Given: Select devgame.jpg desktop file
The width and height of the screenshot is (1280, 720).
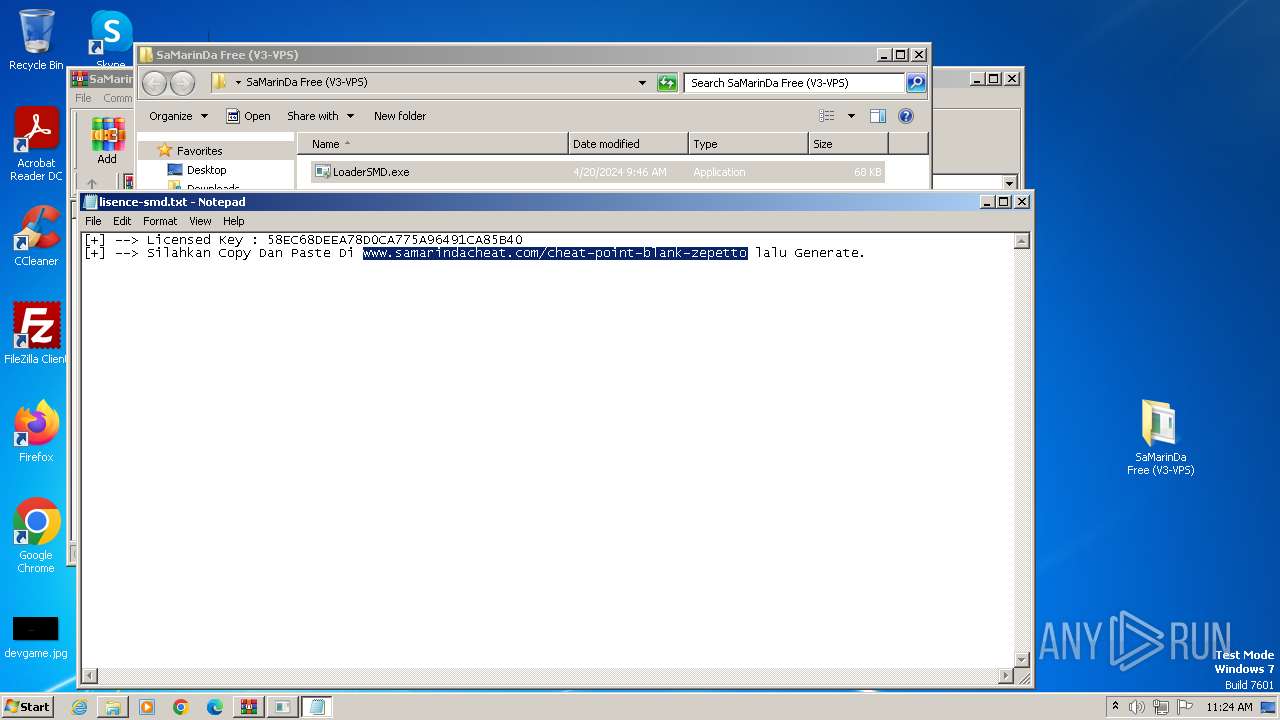Looking at the screenshot, I should 36,638.
